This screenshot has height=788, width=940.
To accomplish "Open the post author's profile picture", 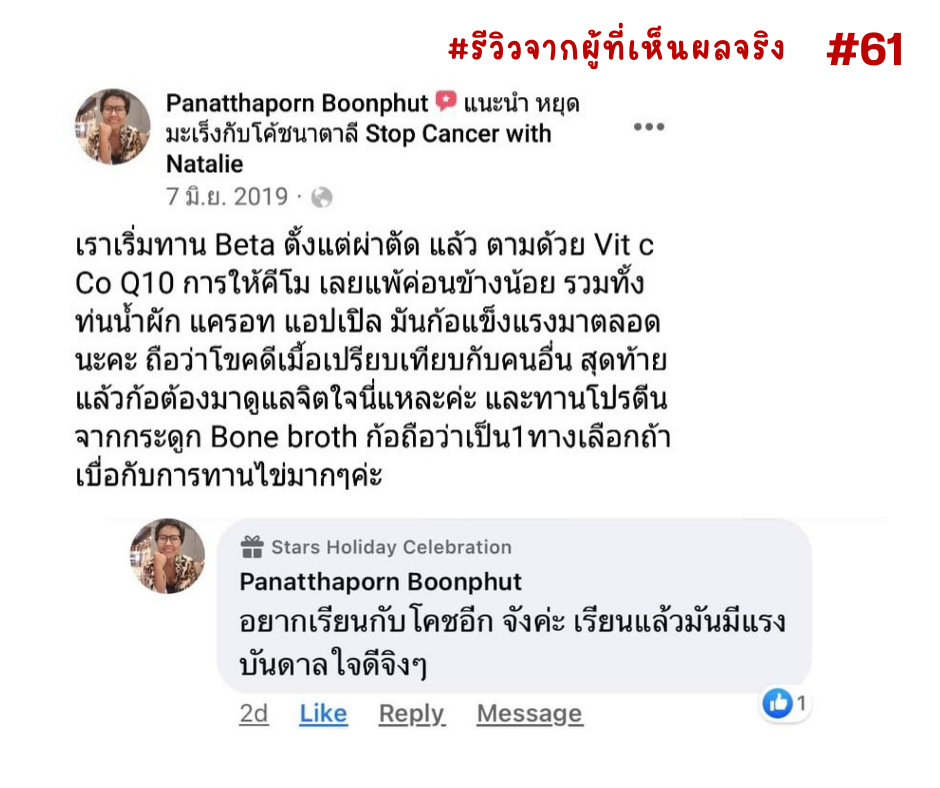I will coord(113,127).
